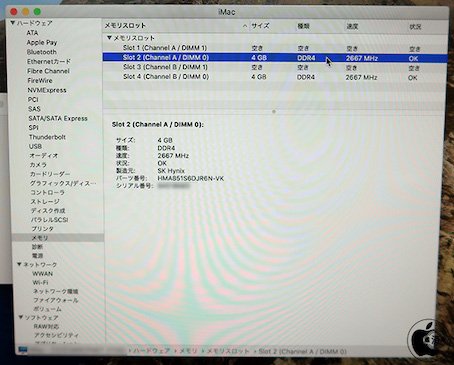Select the Slot 4 (Channel B / DIMM 0) row
Screen dimensions: 454x365
pyautogui.click(x=275, y=77)
